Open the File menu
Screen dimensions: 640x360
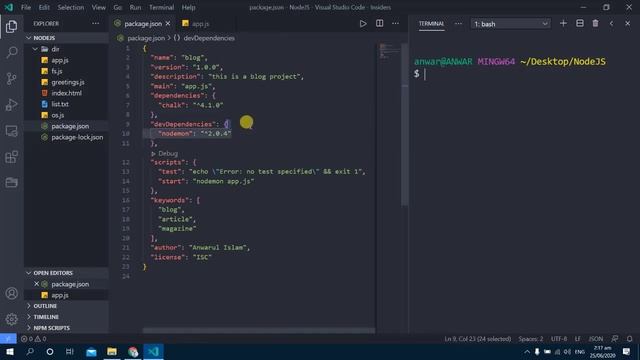click(26, 7)
